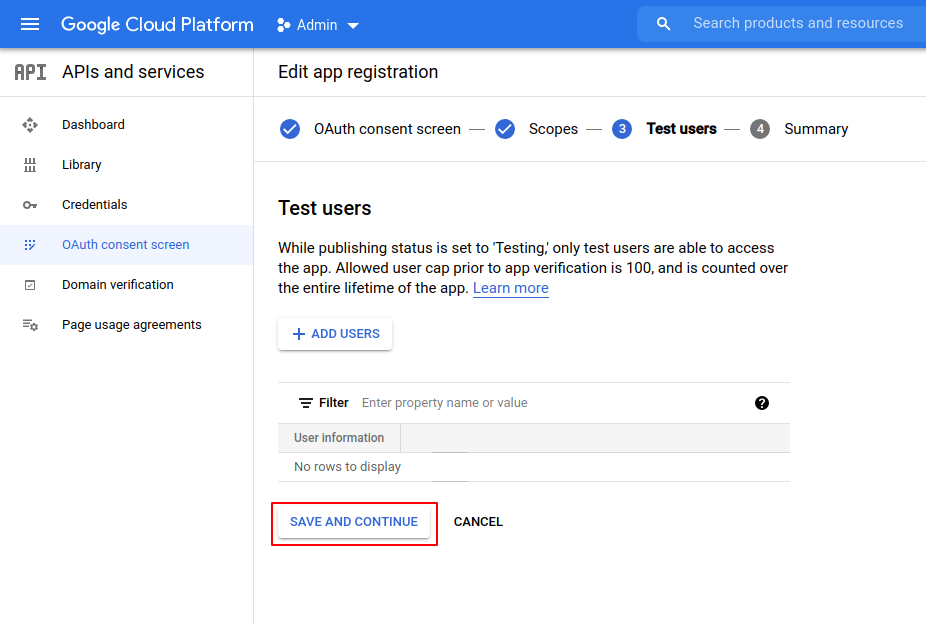The height and width of the screenshot is (624, 926).
Task: Open Credentials page from sidebar
Action: point(94,205)
